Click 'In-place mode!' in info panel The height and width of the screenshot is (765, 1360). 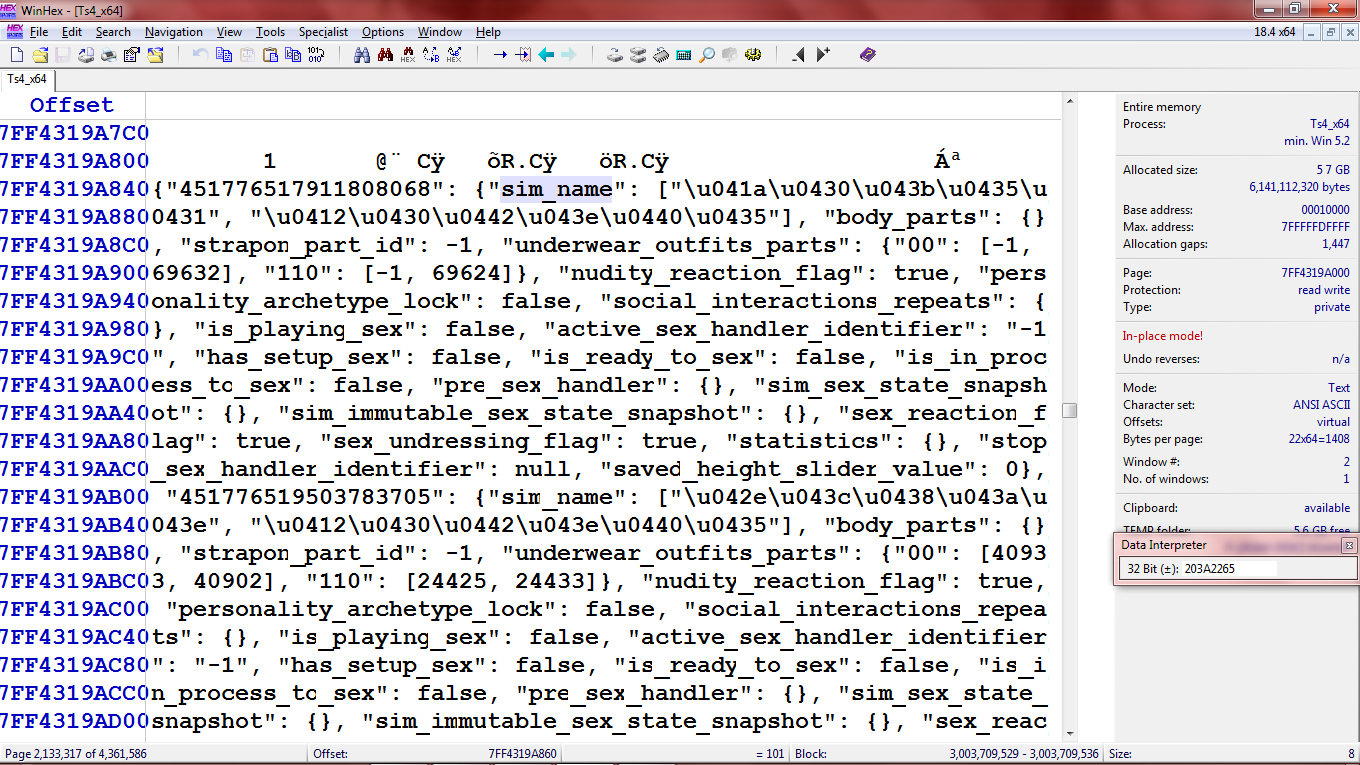(x=1163, y=336)
